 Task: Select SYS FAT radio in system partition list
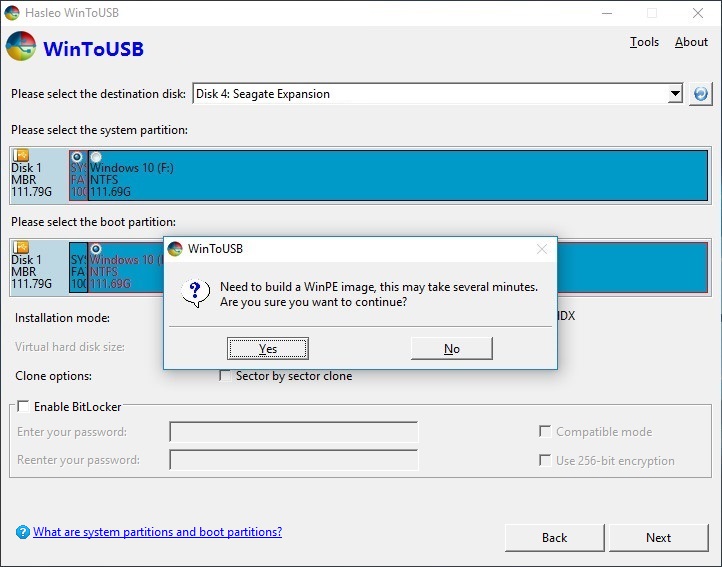pos(77,157)
